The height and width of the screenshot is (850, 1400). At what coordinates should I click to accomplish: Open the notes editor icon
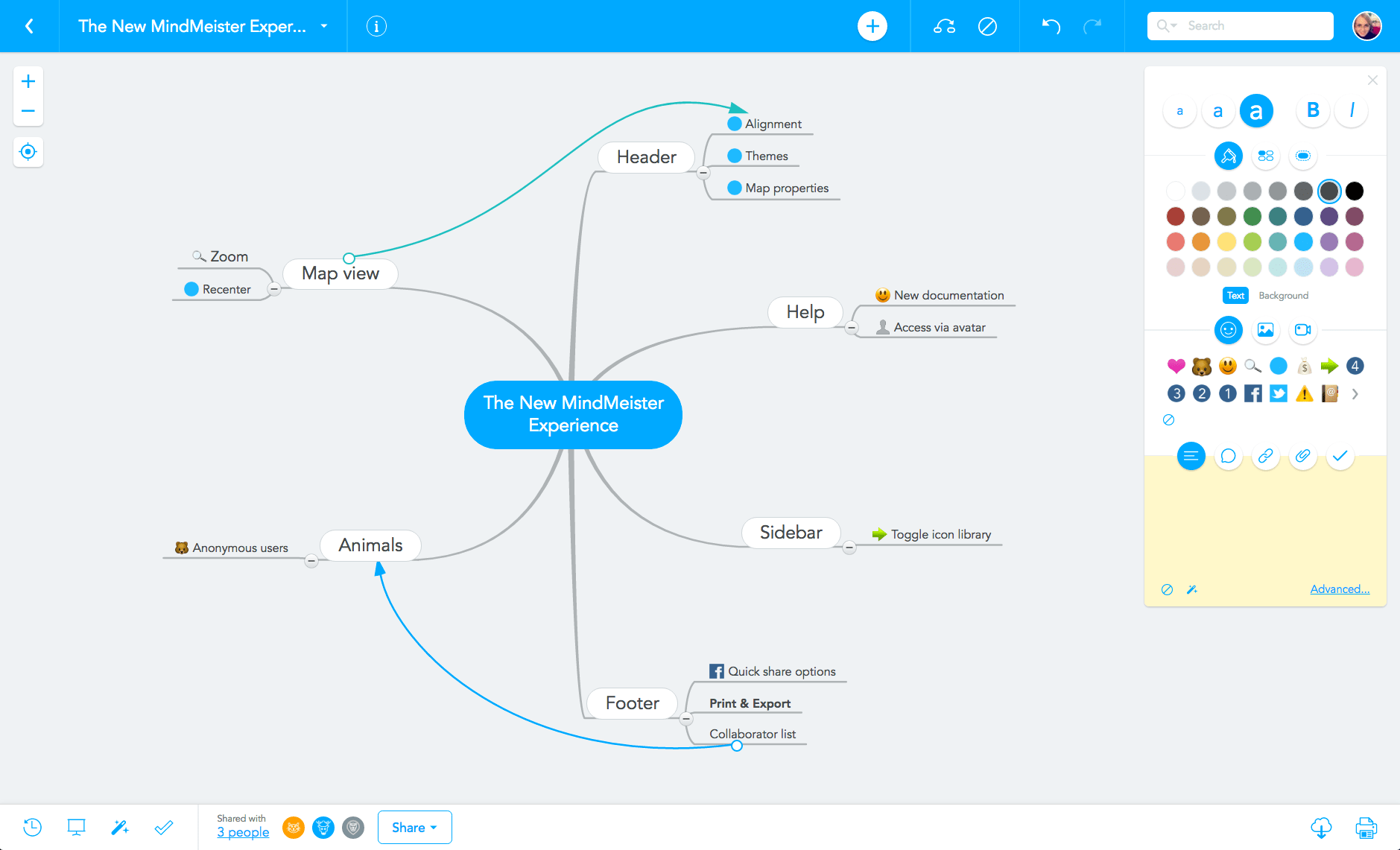1191,456
